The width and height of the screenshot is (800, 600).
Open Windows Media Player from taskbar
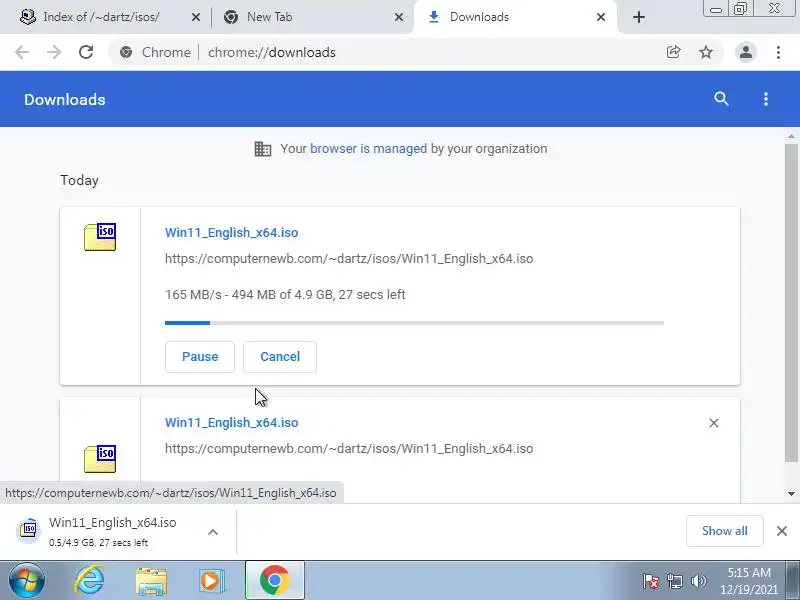(x=211, y=581)
